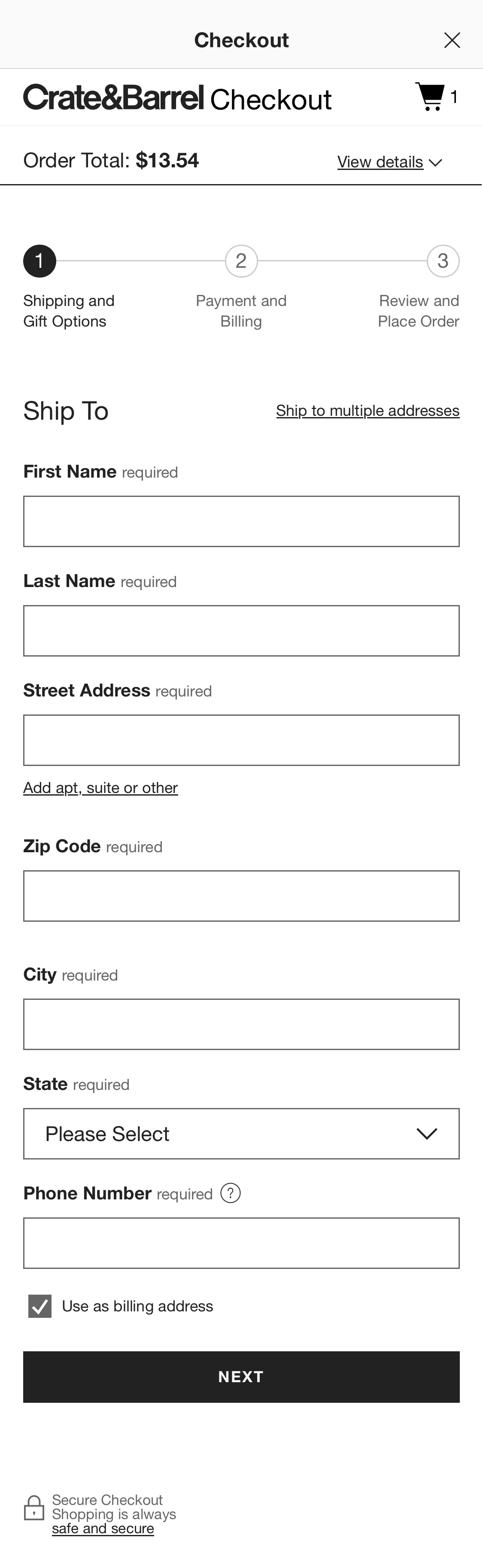This screenshot has width=483, height=1568.
Task: Click the Zip Code input field
Action: [x=241, y=896]
